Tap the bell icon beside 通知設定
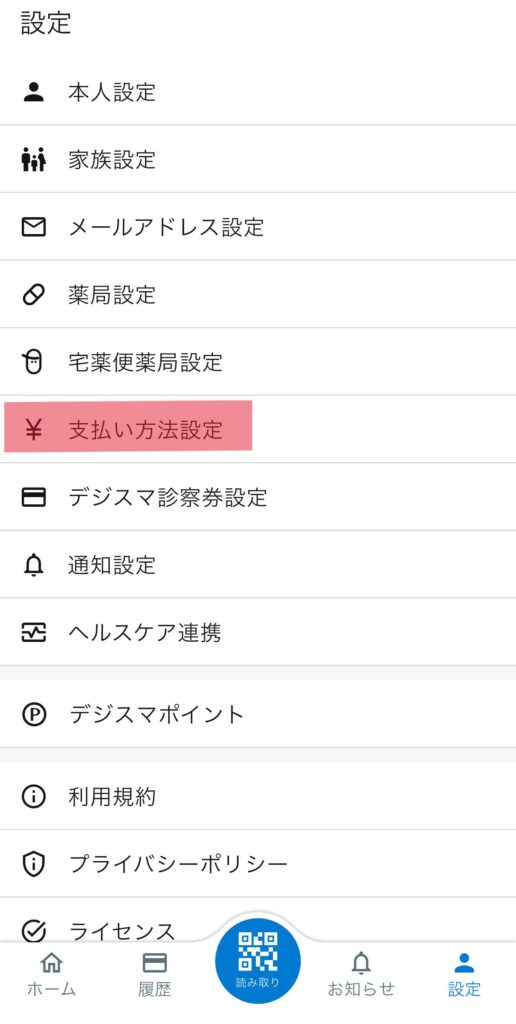516x1024 pixels. point(33,565)
